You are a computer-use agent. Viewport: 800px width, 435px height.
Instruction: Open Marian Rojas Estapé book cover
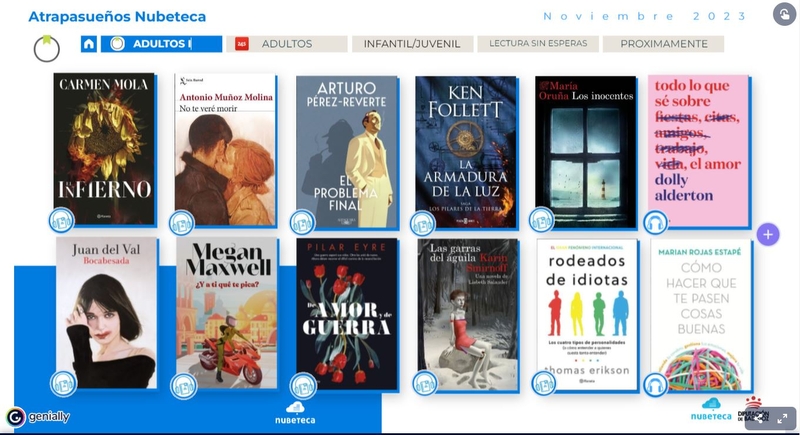point(701,315)
